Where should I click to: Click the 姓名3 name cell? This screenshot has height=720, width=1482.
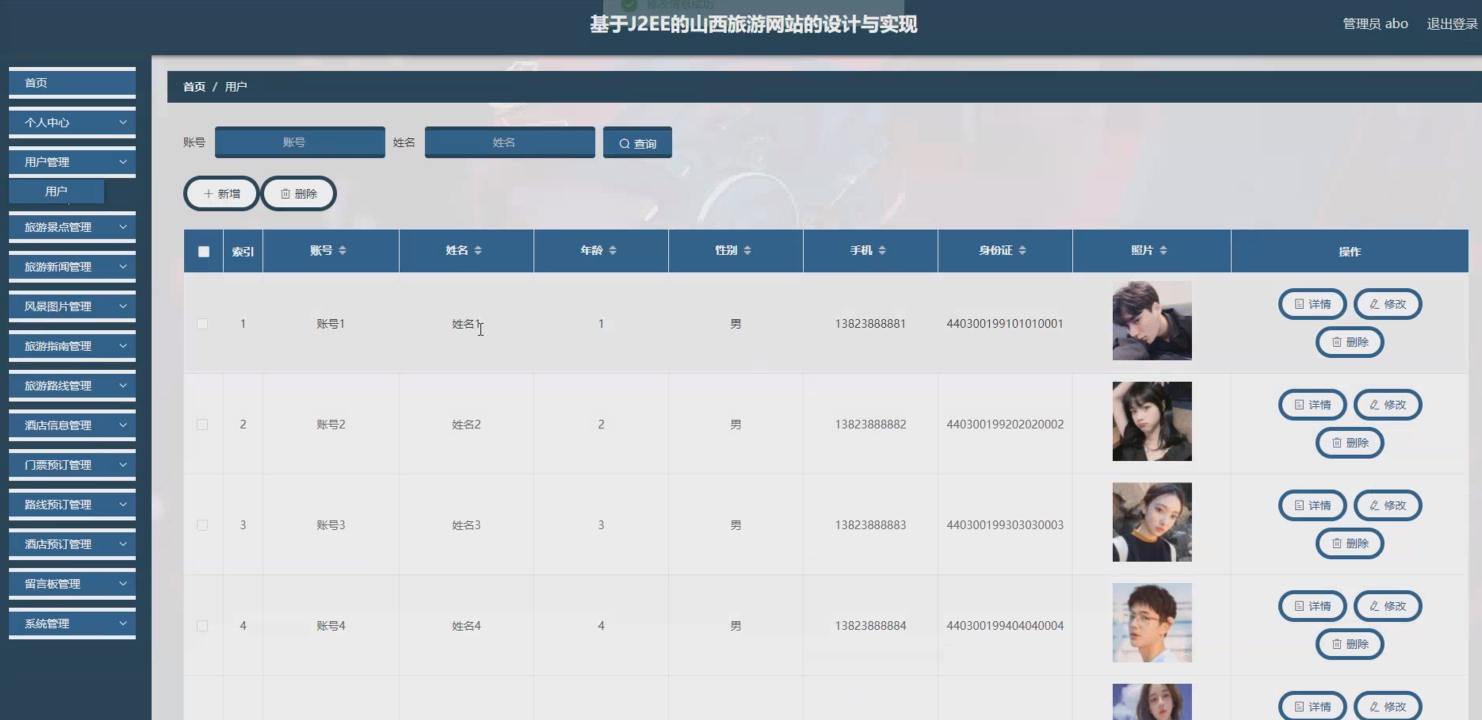(466, 525)
